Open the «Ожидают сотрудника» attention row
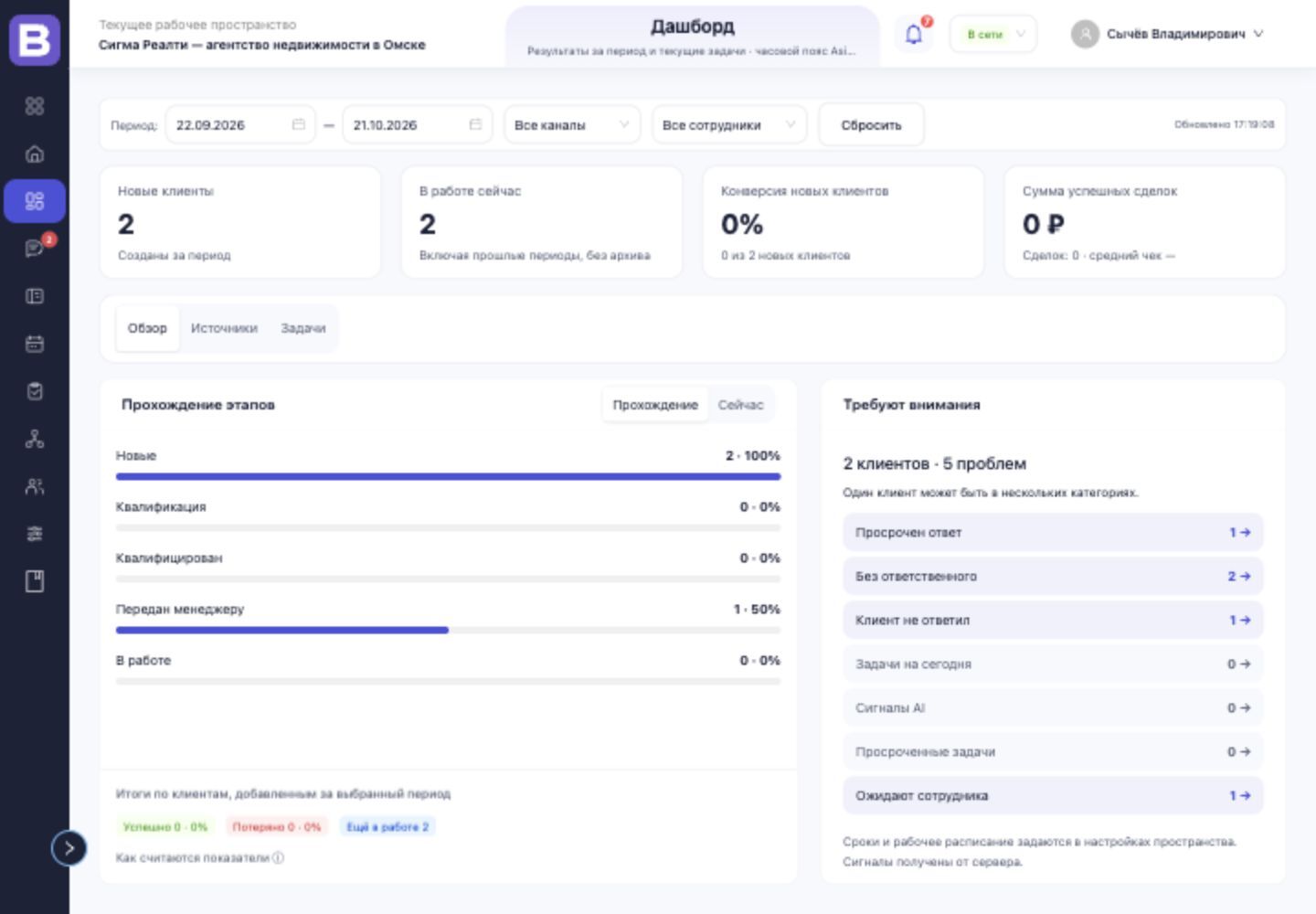 [x=1053, y=795]
